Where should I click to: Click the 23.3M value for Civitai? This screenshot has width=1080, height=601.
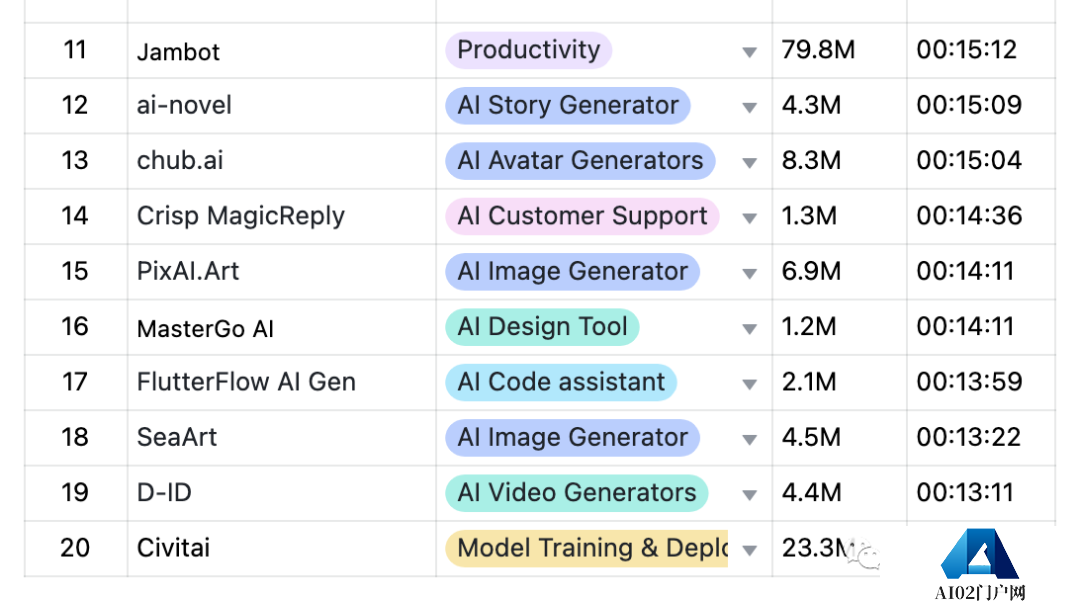817,548
